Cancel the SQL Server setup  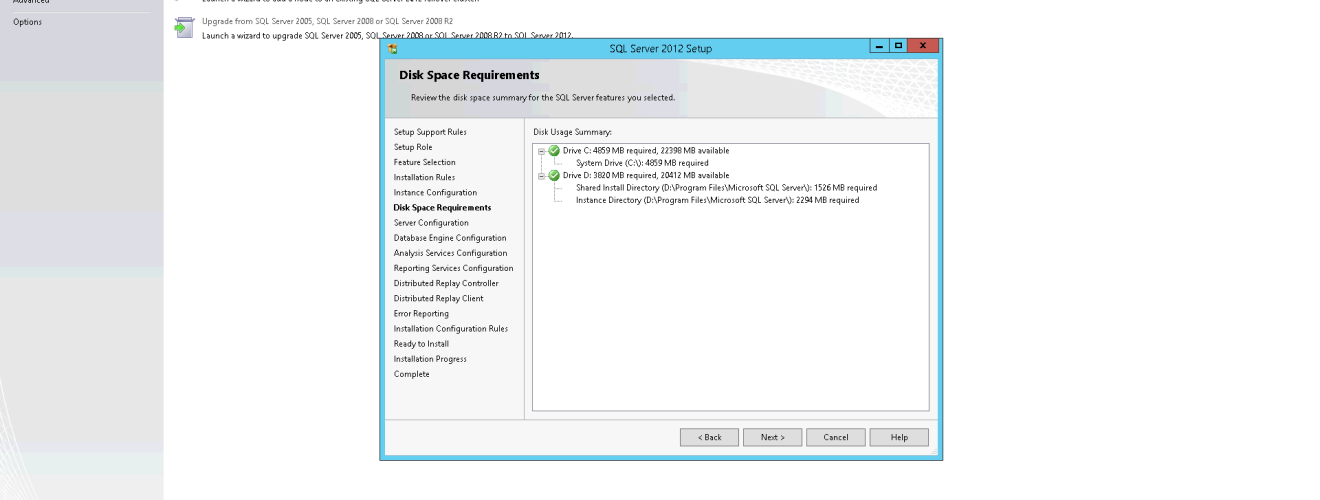point(835,437)
